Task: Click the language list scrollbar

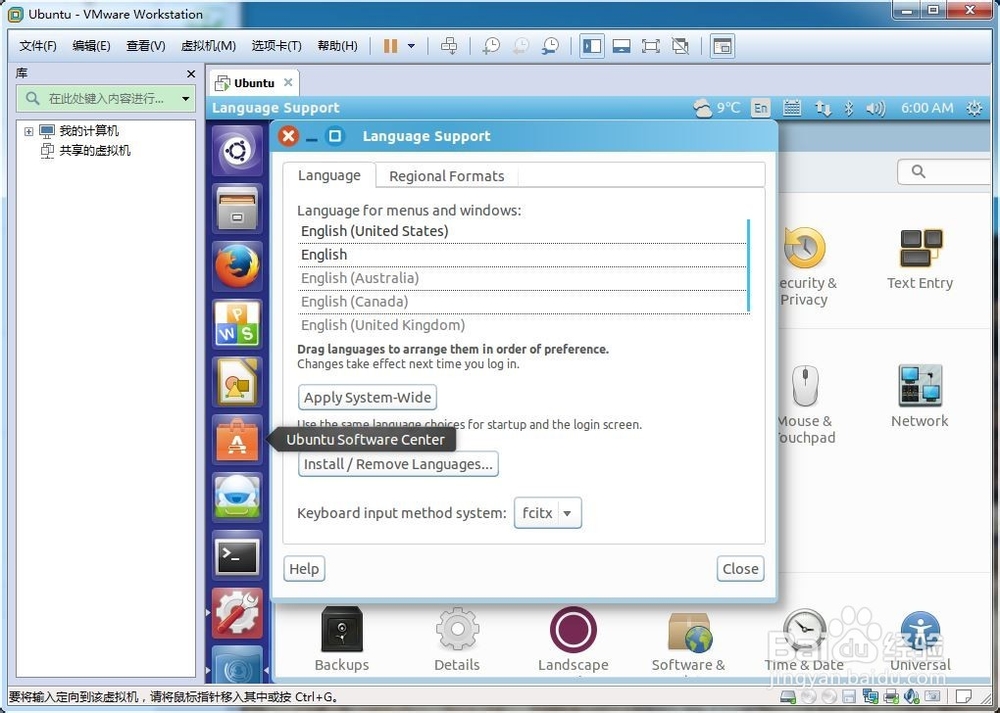Action: coord(748,265)
